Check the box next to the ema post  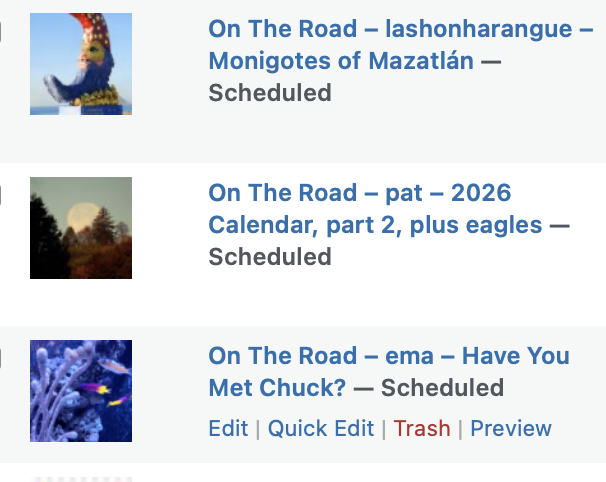pyautogui.click(x=1, y=358)
